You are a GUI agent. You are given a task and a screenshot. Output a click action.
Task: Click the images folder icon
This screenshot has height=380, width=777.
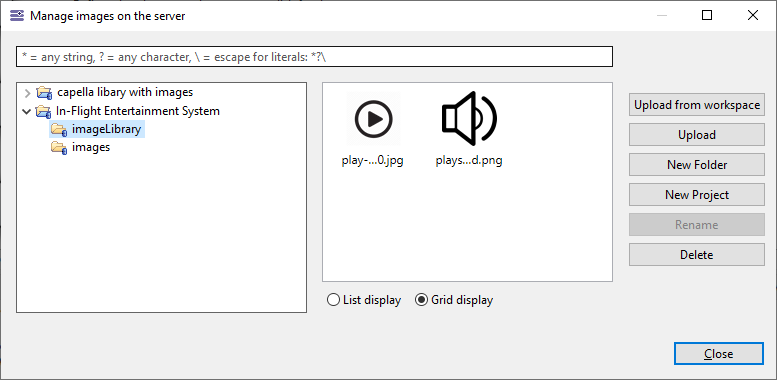pos(59,148)
